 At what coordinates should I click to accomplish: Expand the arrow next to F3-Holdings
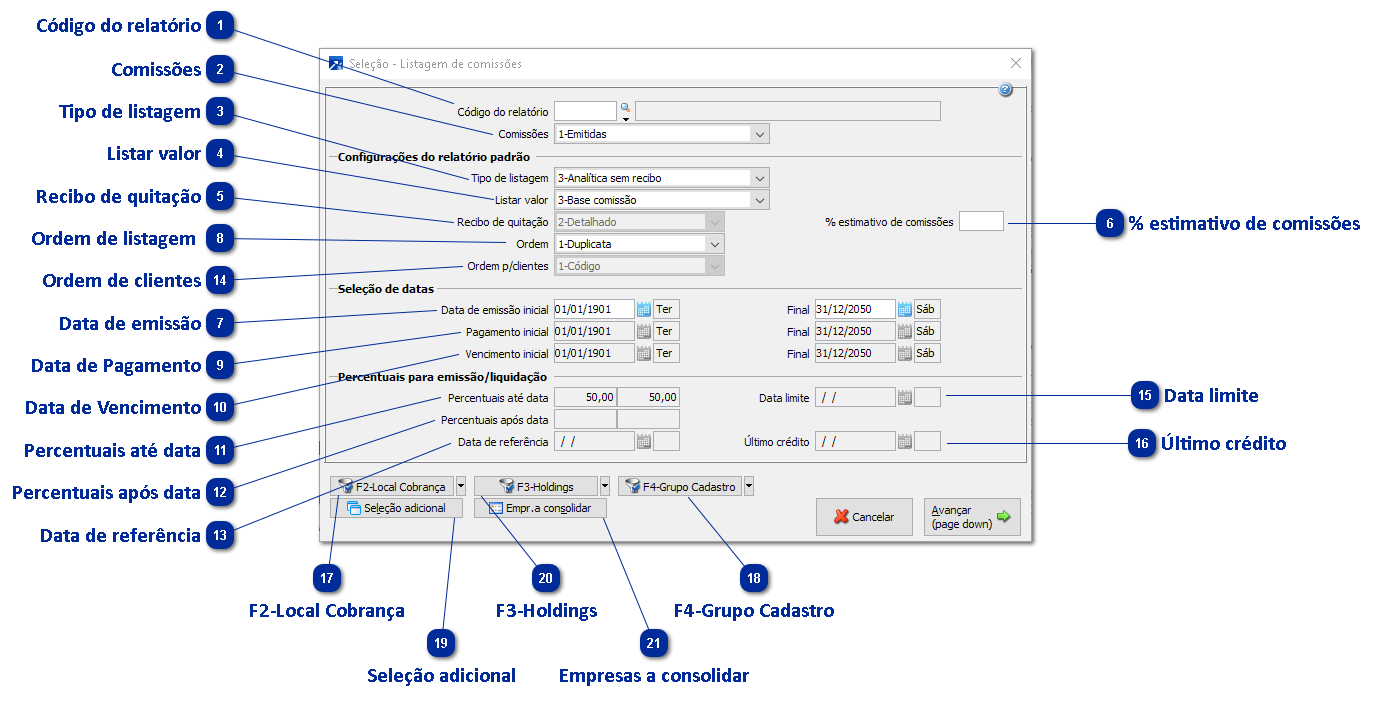(x=605, y=486)
